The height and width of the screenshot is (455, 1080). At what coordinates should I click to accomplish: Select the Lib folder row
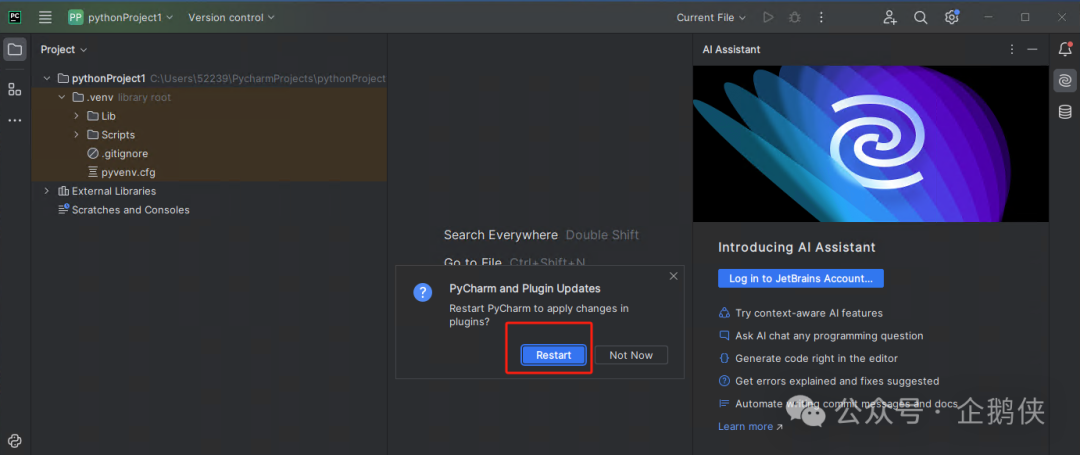(209, 116)
